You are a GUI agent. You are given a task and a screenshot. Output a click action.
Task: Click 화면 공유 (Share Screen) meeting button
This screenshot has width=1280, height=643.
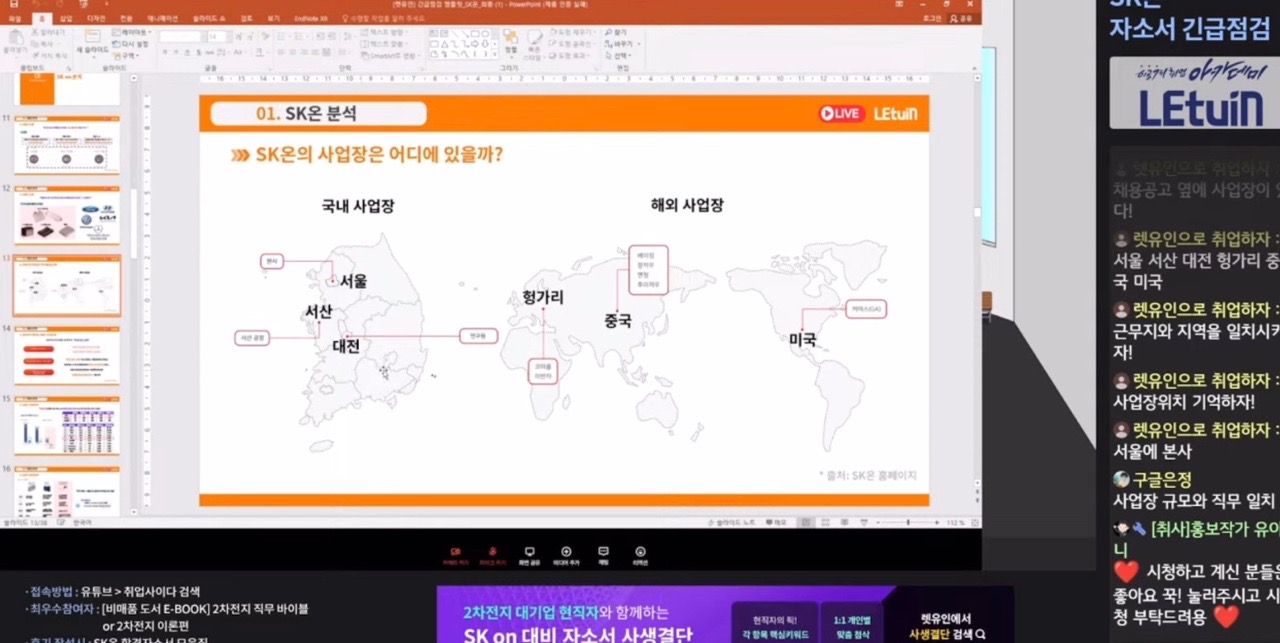tap(529, 555)
